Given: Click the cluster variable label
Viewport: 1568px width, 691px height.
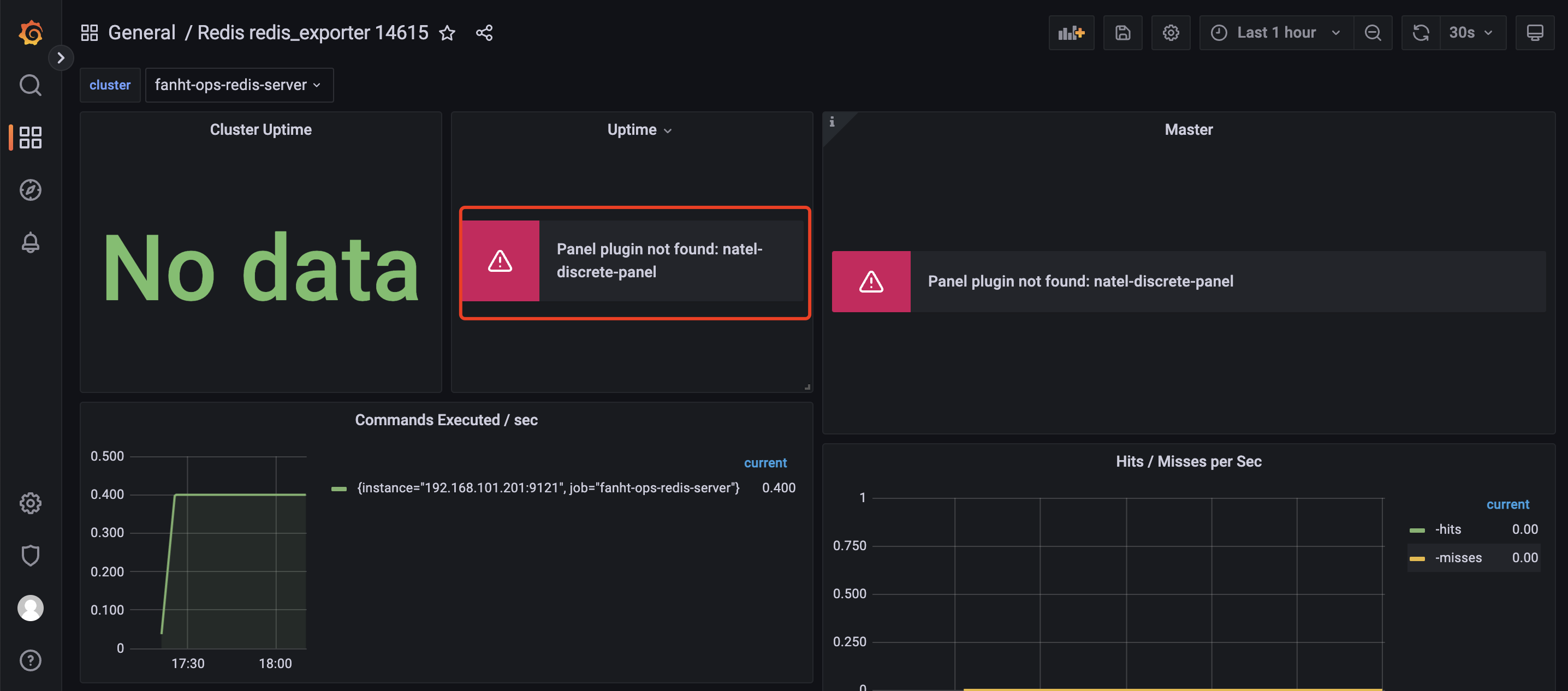Looking at the screenshot, I should 110,85.
